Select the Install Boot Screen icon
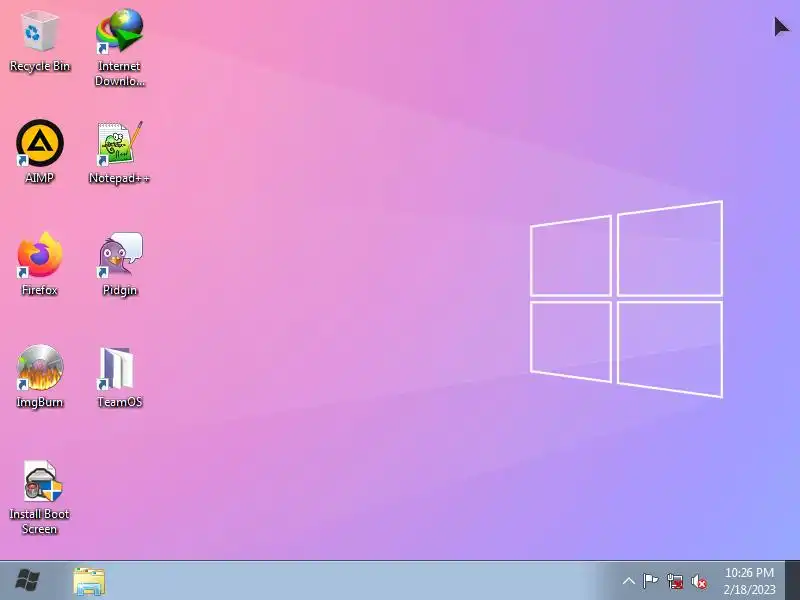 pos(40,497)
